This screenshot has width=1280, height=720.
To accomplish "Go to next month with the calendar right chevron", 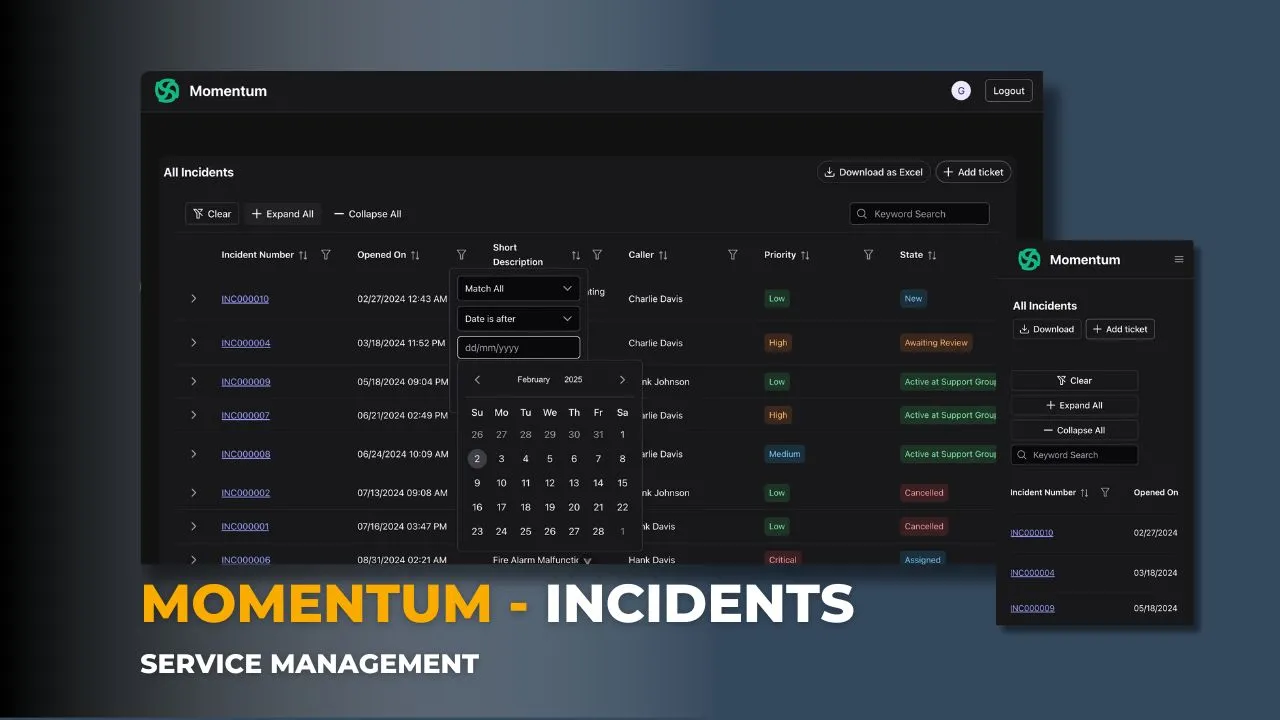I will pyautogui.click(x=622, y=380).
